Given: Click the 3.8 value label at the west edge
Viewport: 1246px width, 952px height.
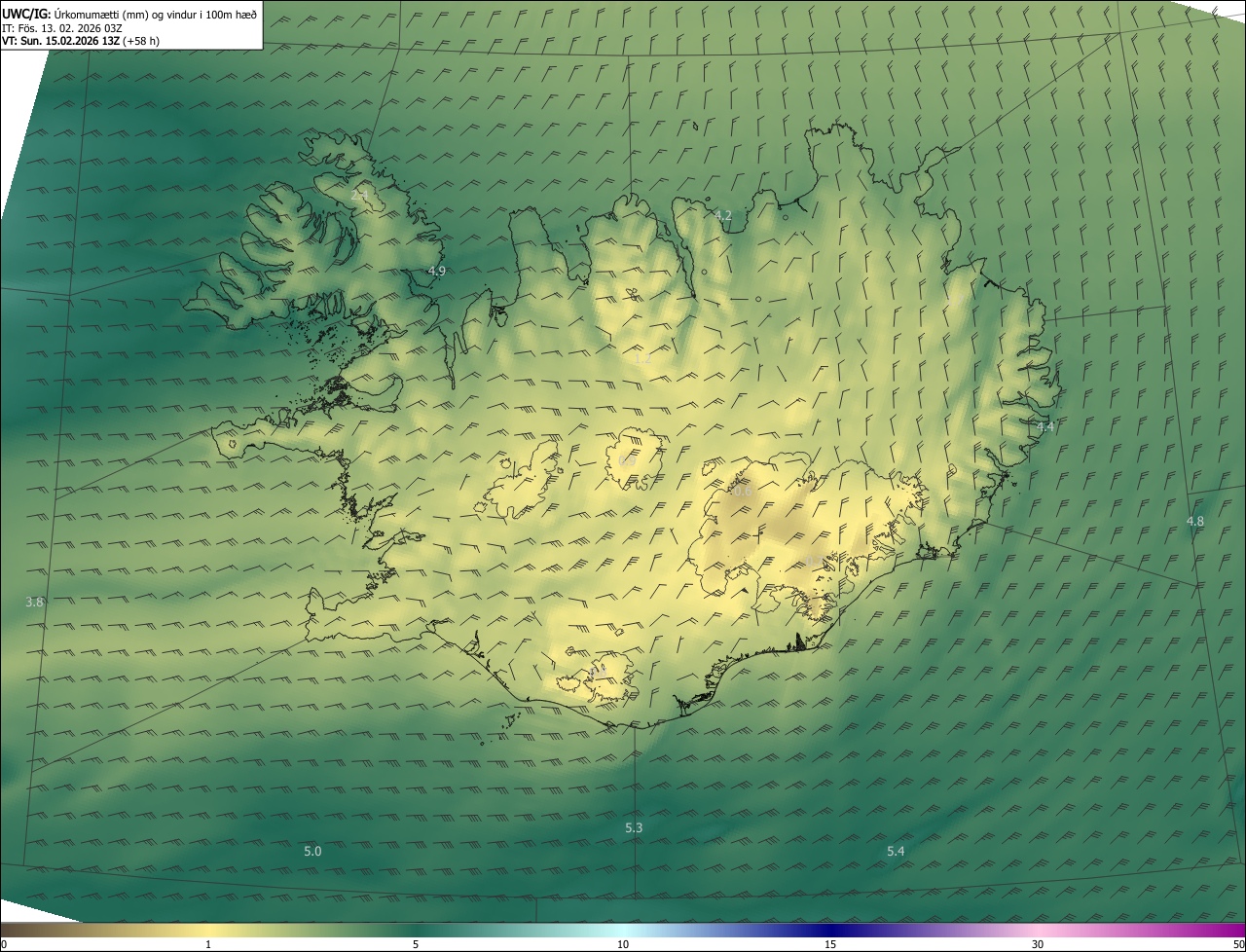Looking at the screenshot, I should tap(35, 603).
